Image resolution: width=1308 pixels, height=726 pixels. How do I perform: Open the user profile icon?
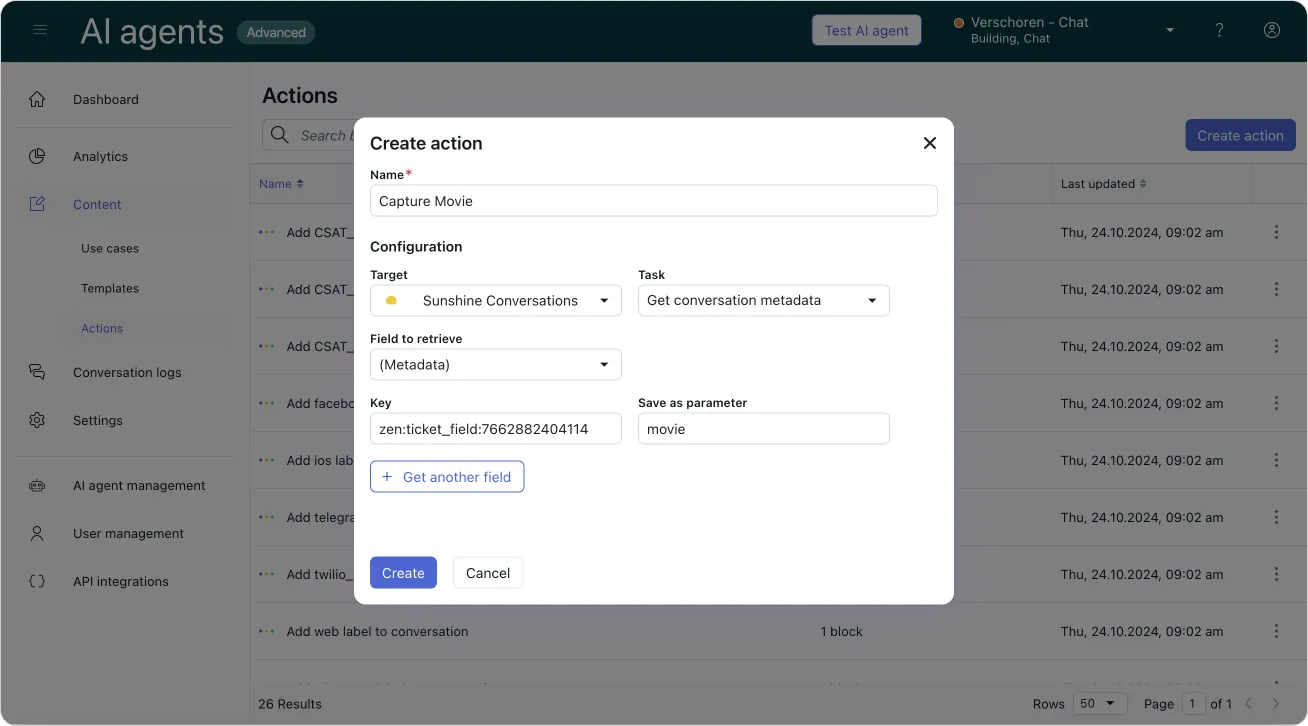(1271, 30)
